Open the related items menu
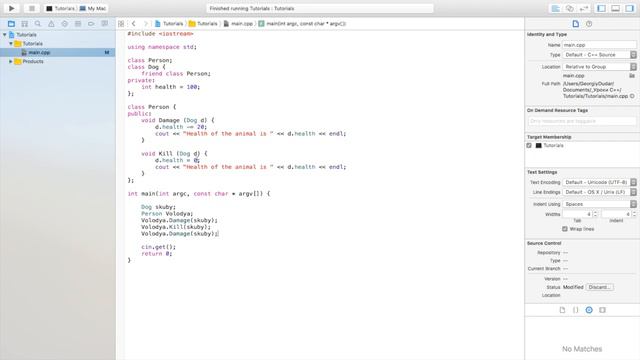Screen dimensions: 640x360 [x=121, y=24]
